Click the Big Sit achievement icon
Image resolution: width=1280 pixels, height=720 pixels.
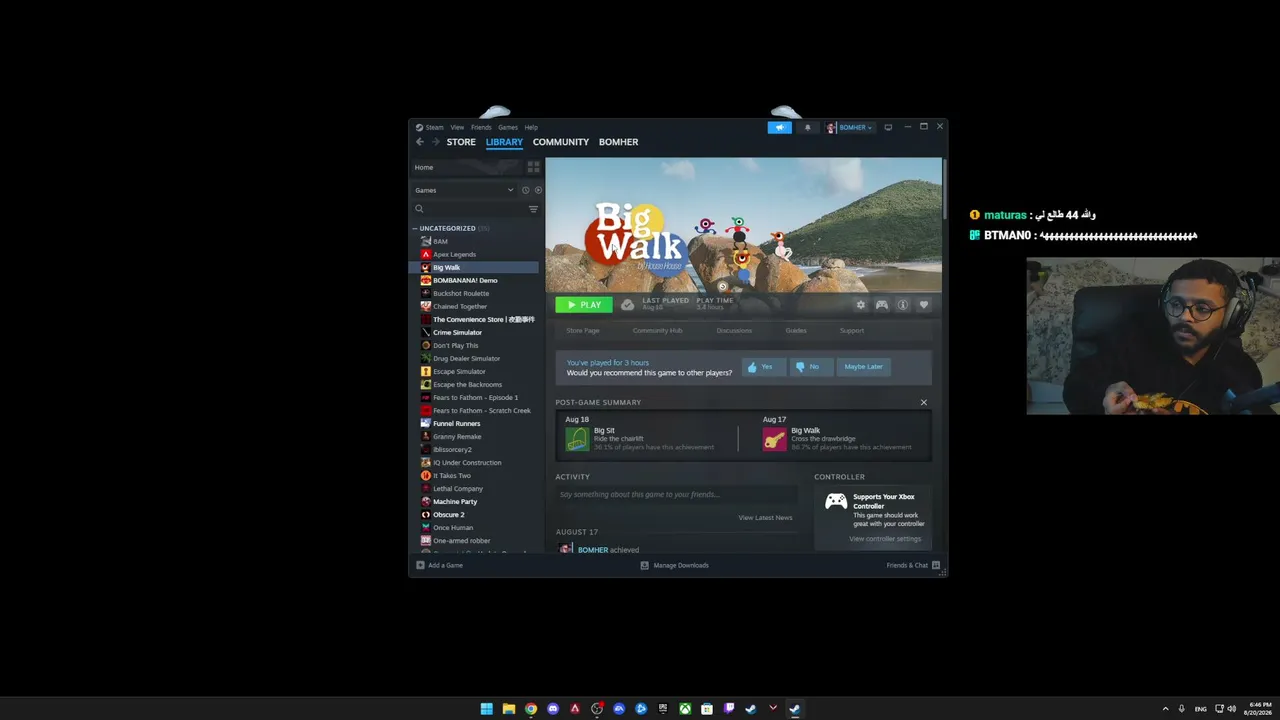[577, 439]
